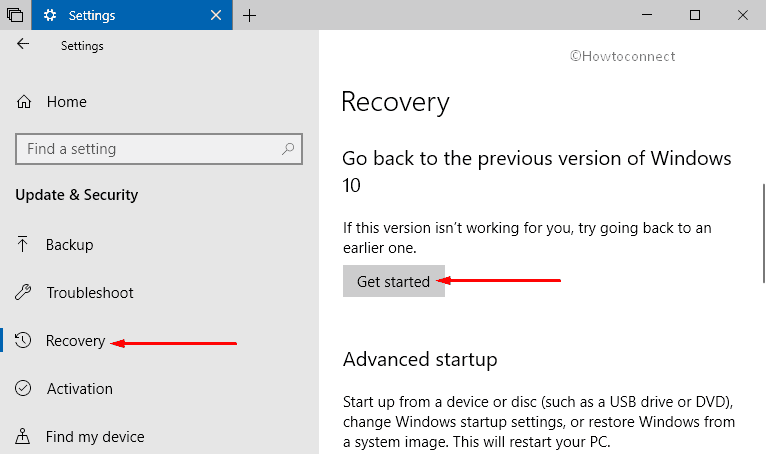Click the back arrow in Settings
Image resolution: width=766 pixels, height=454 pixels.
coord(23,44)
